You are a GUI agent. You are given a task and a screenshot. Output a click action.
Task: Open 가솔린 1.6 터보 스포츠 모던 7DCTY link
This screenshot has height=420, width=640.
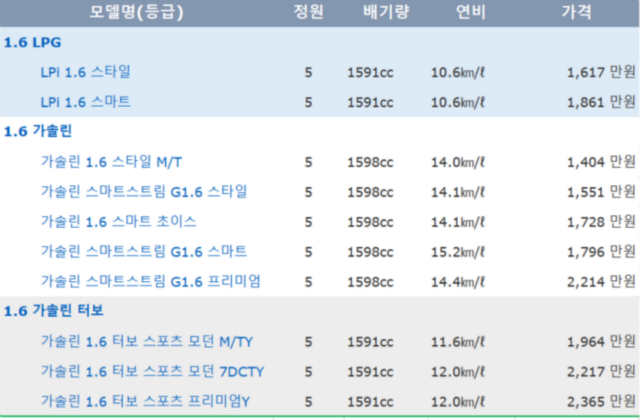click(x=152, y=371)
